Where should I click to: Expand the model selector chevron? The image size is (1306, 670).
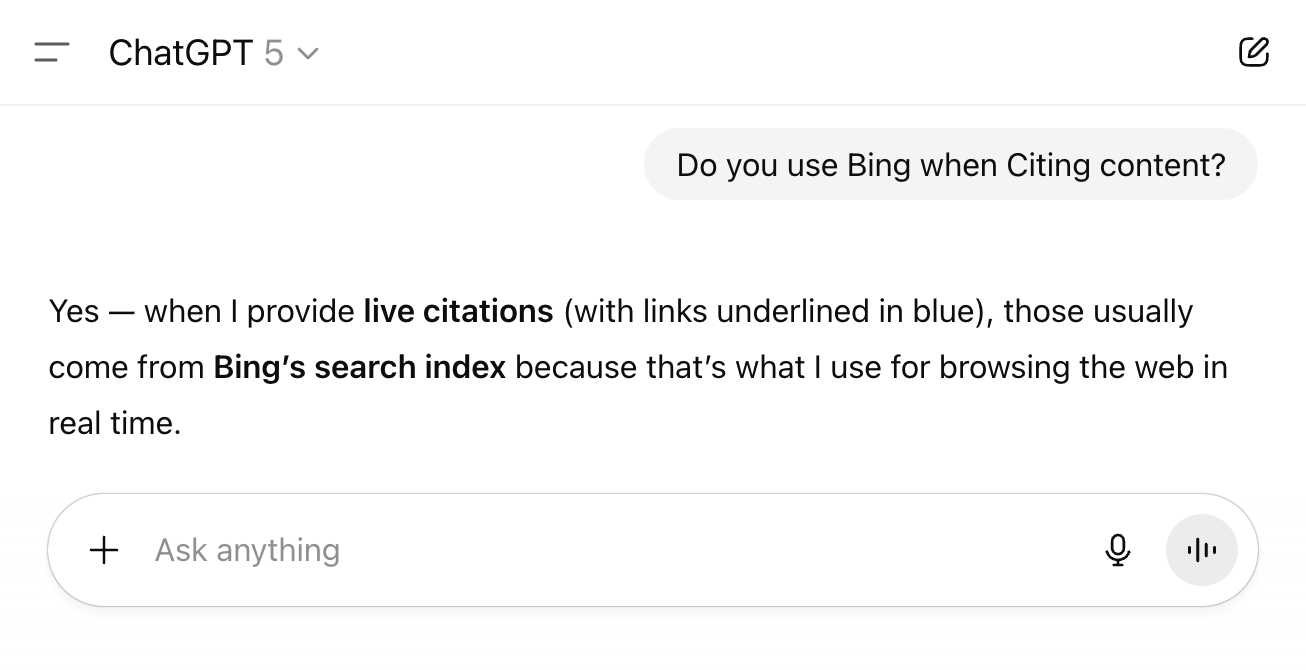click(x=308, y=53)
